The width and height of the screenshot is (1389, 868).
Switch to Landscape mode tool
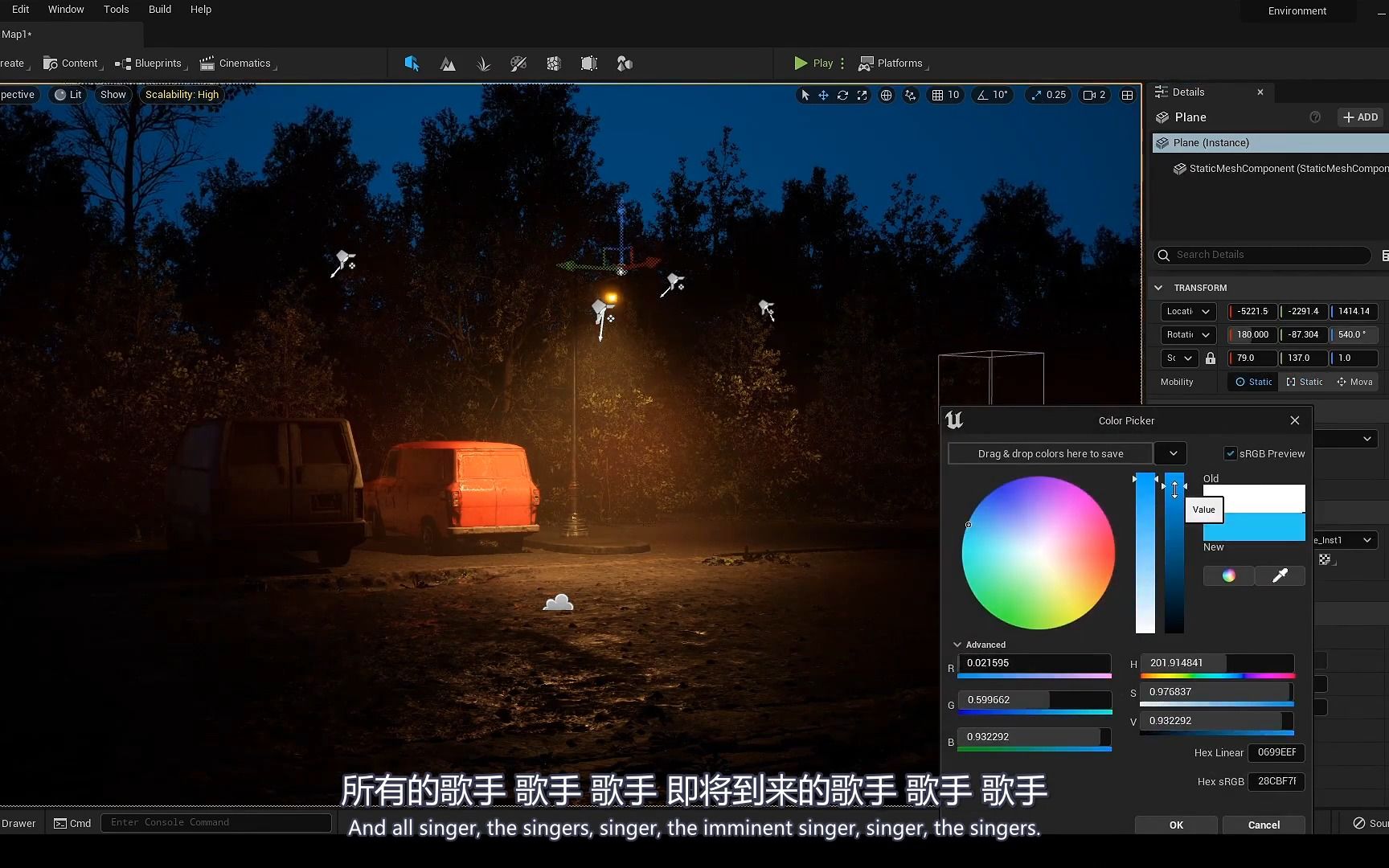(x=448, y=63)
